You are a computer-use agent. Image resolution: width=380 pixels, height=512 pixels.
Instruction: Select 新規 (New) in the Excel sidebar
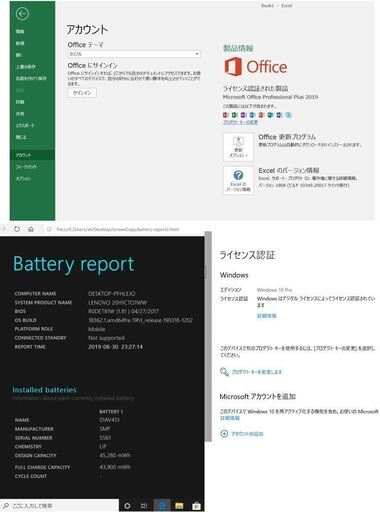point(20,43)
